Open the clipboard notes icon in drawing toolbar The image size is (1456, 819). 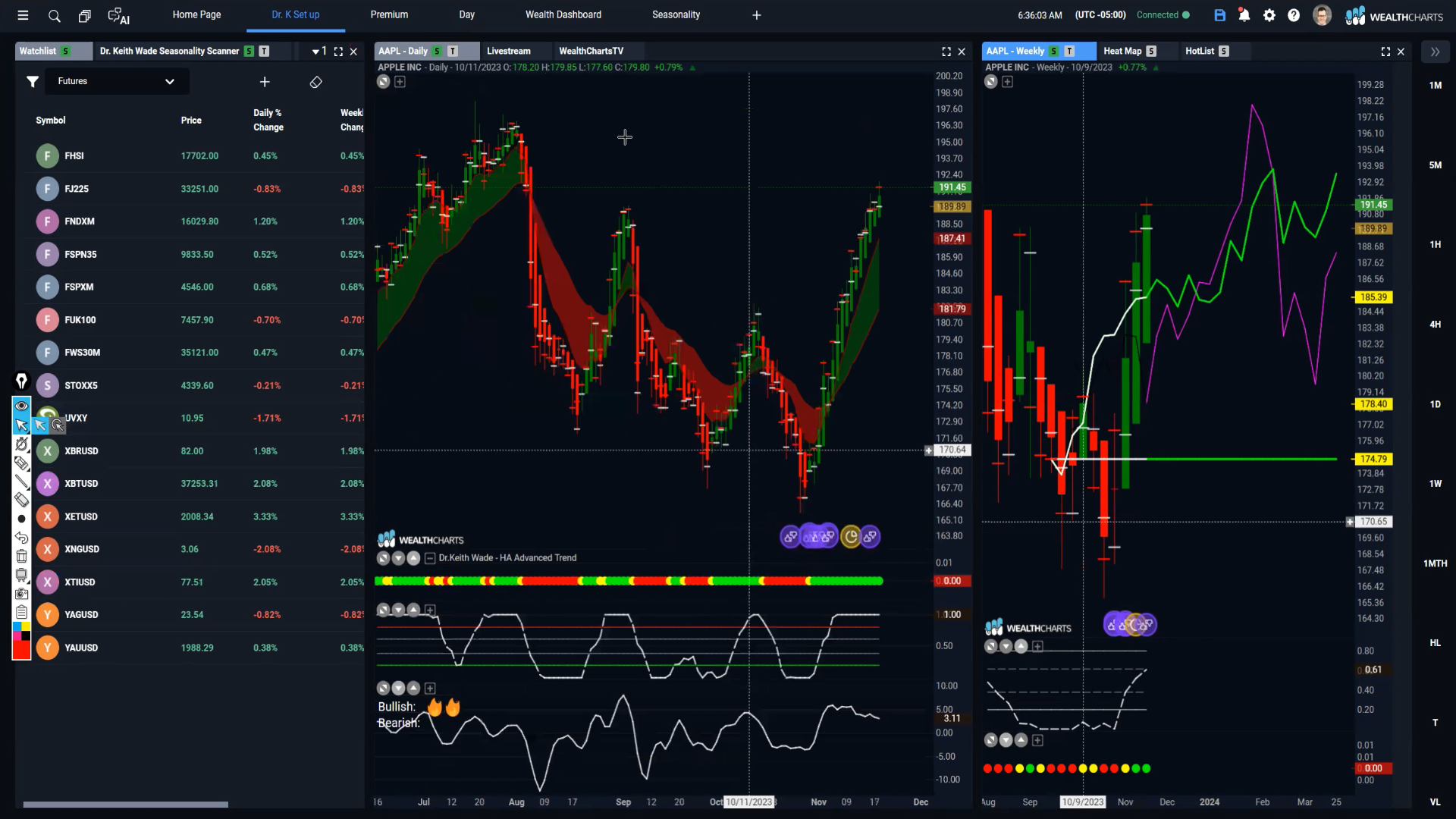[21, 612]
